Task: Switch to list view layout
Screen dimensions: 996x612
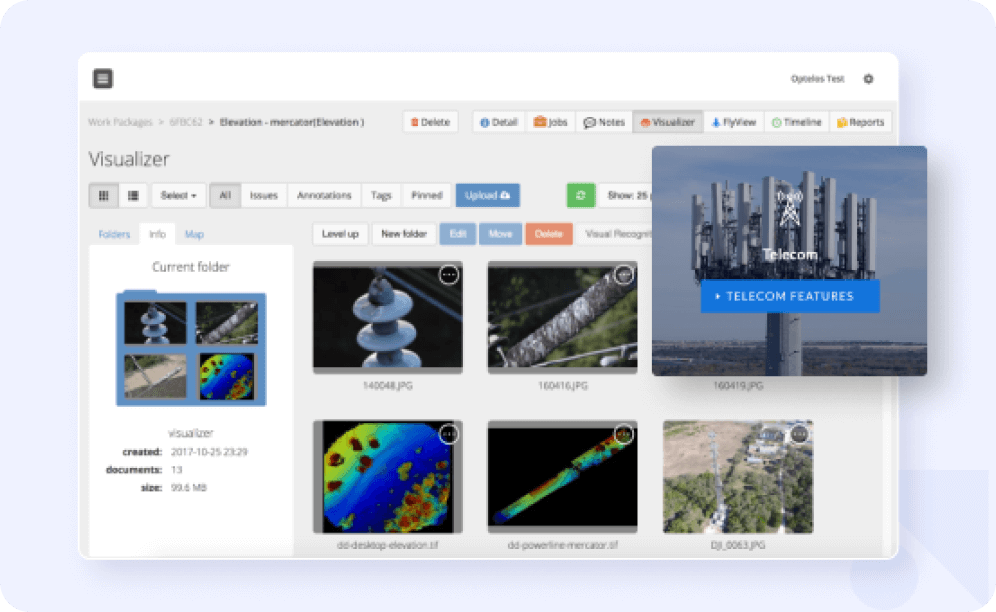Action: point(132,195)
